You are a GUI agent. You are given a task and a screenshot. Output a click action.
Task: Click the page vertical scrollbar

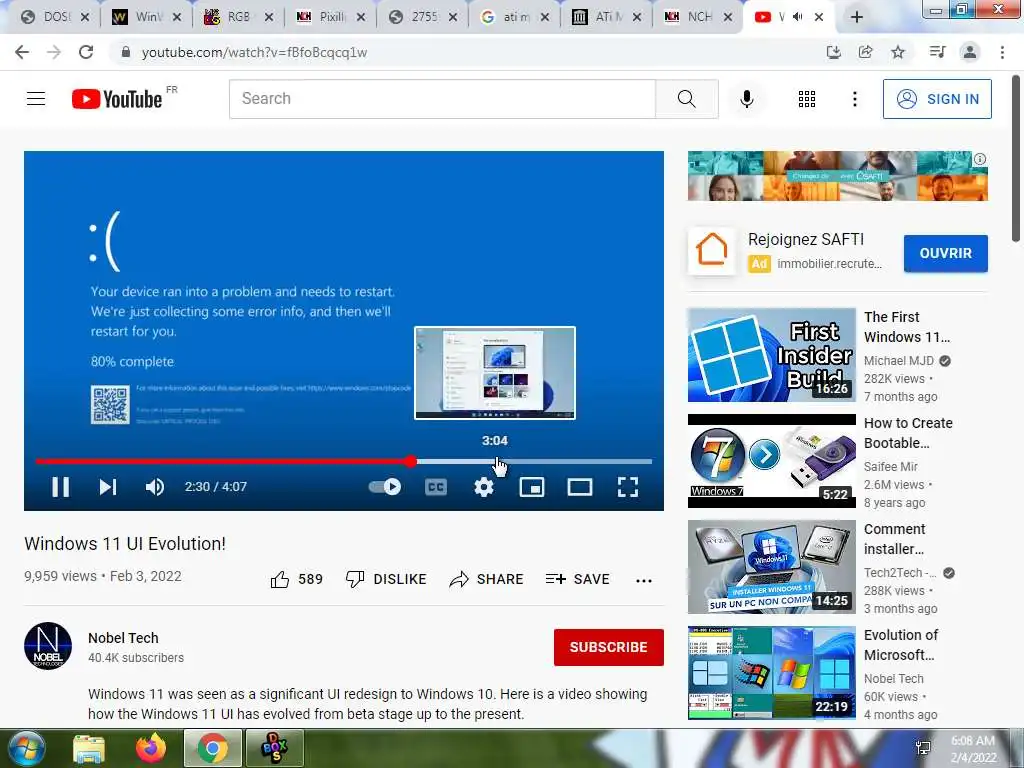1017,159
